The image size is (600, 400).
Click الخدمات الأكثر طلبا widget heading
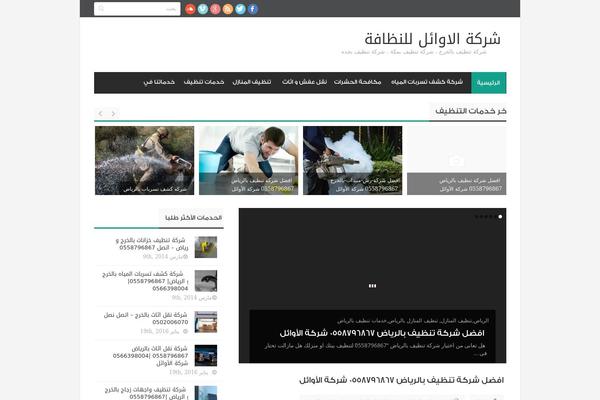coord(193,218)
